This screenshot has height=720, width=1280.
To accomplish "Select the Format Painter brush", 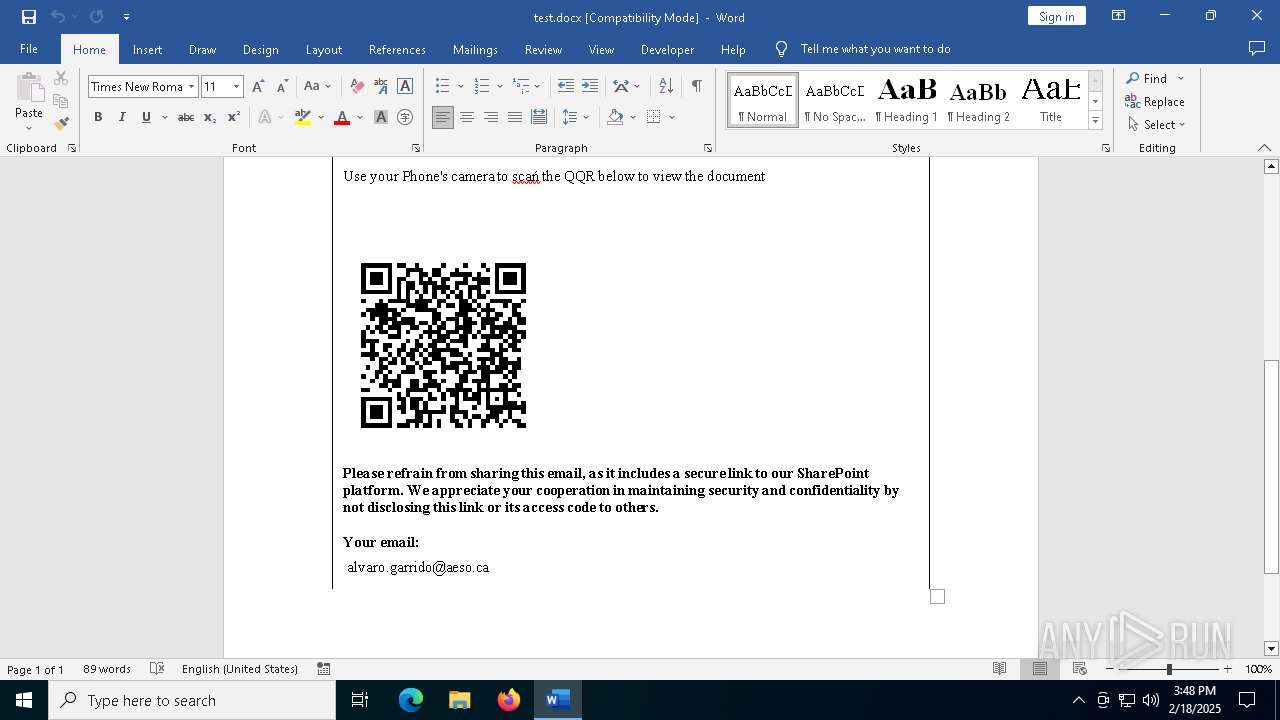I will 61,124.
